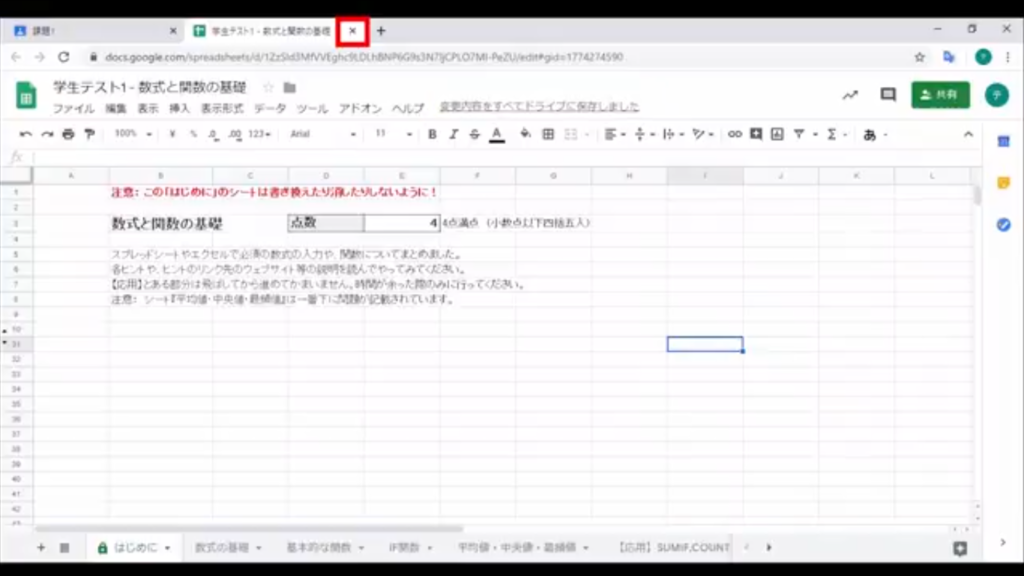Open the text wrapping dropdown
This screenshot has height=576, width=1024.
click(673, 134)
